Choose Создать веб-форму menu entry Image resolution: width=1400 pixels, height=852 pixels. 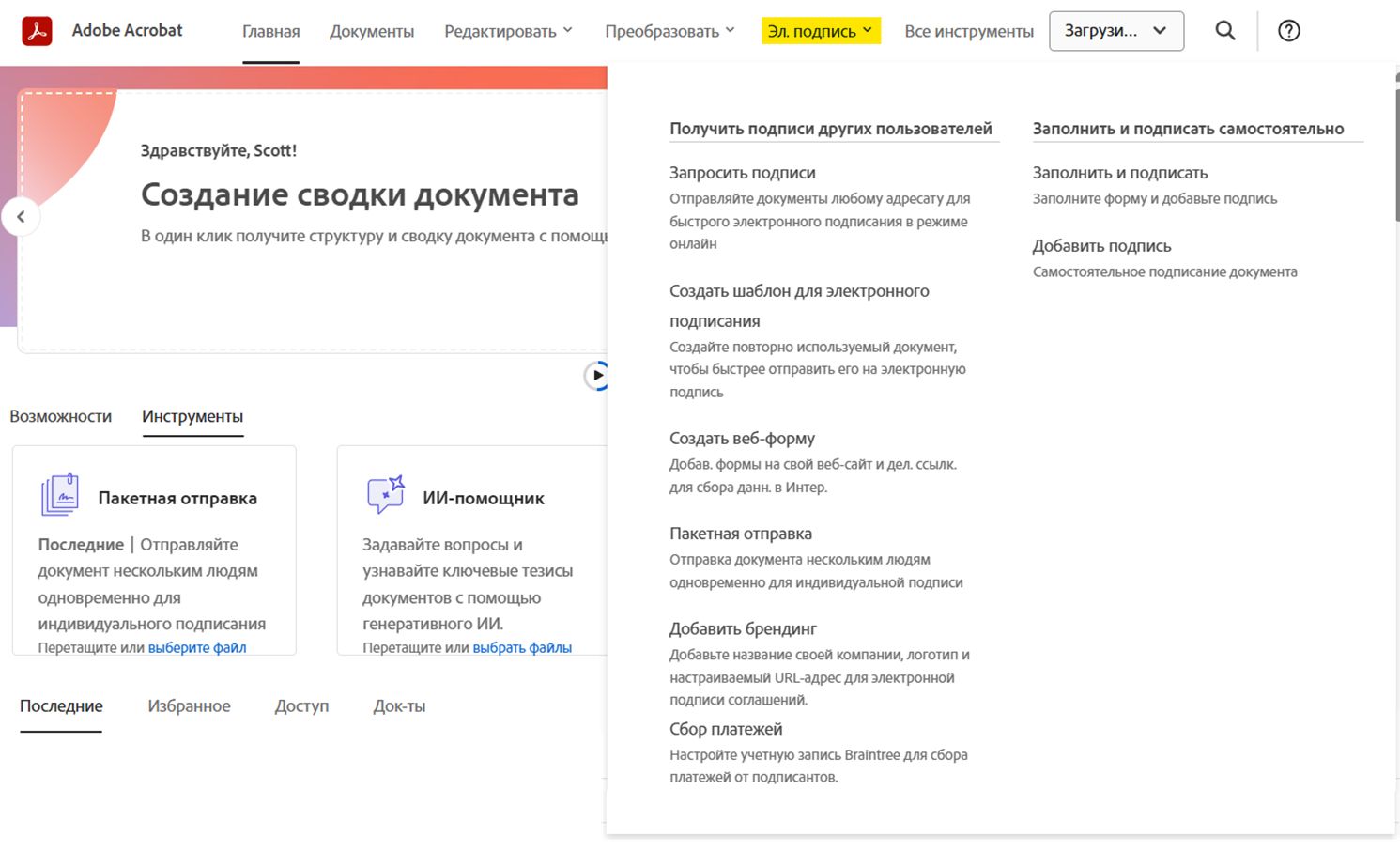(x=742, y=438)
